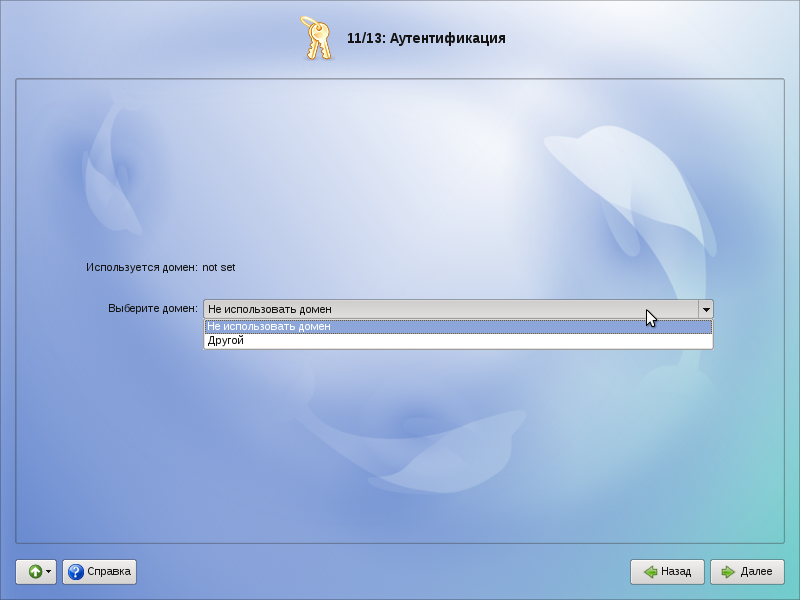Click the golden keys authentication icon

316,39
